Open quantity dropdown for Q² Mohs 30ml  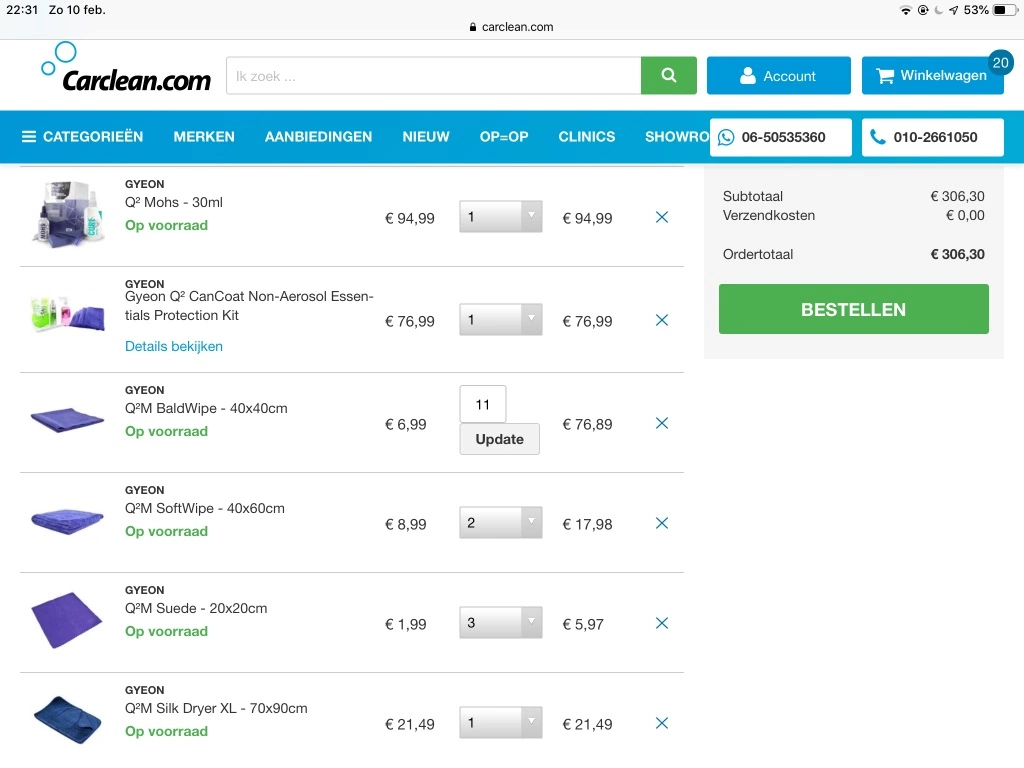pos(501,217)
